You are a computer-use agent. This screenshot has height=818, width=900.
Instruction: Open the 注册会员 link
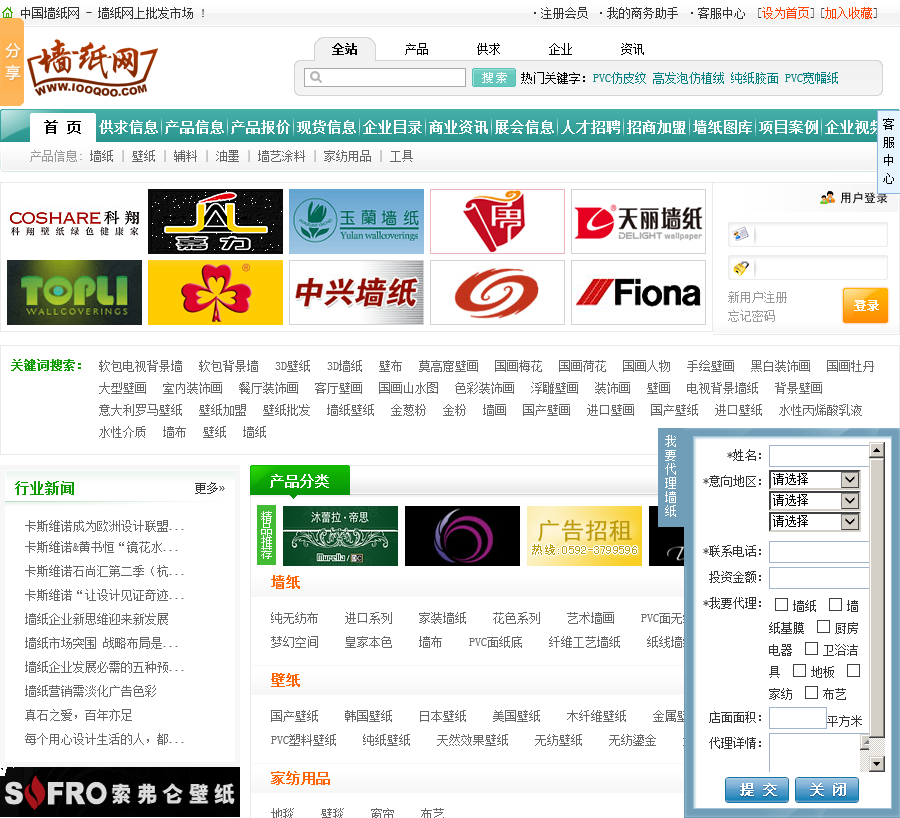tap(564, 13)
